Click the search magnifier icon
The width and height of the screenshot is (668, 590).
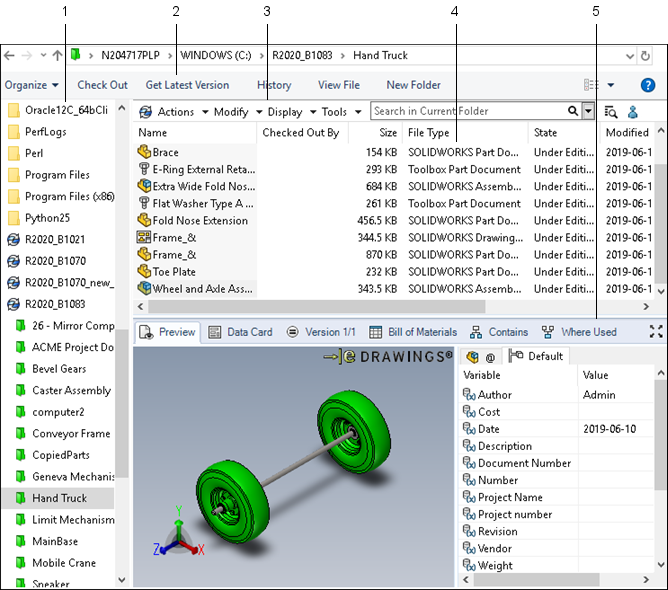pos(573,111)
